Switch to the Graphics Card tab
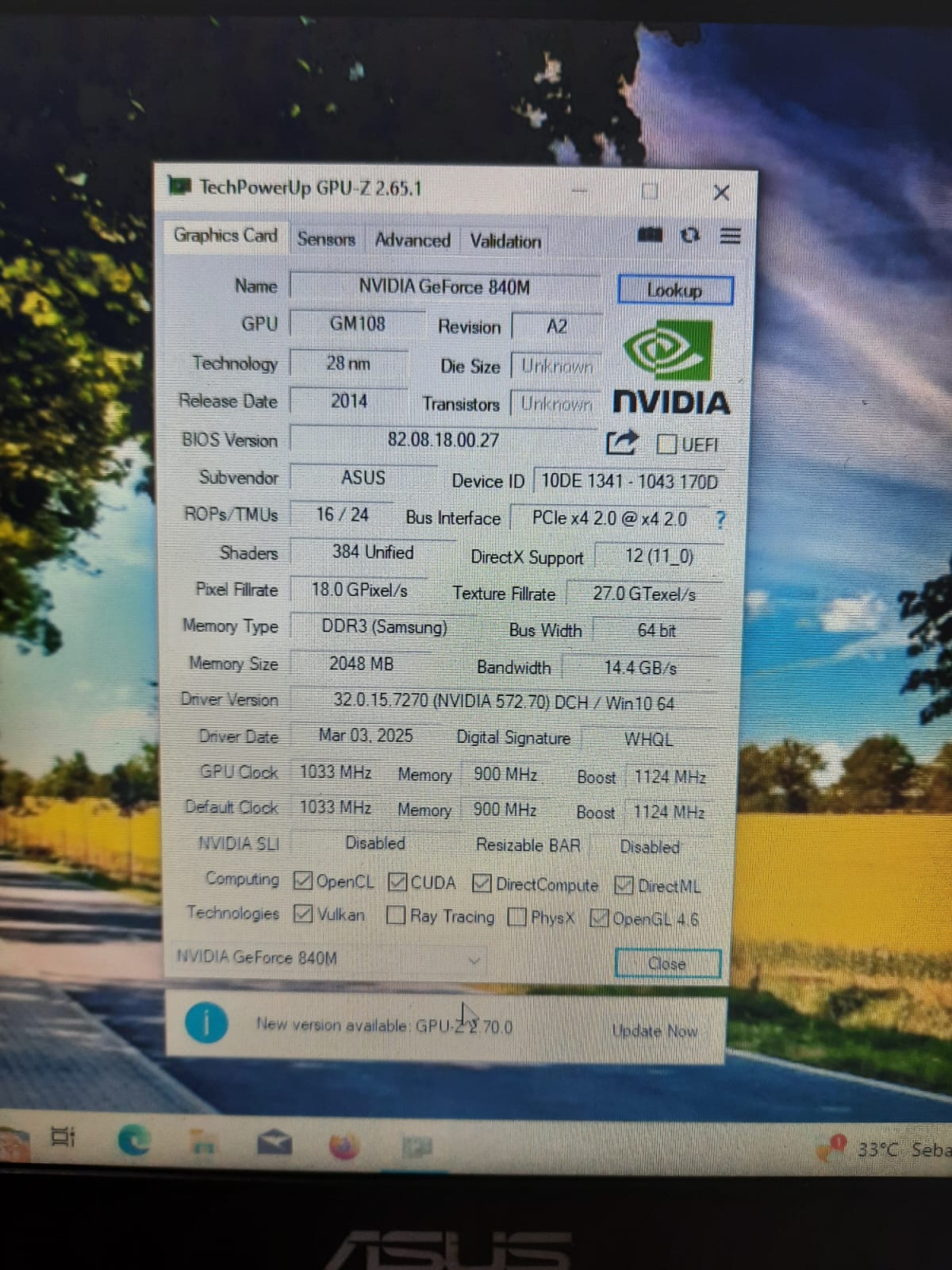The image size is (952, 1270). pyautogui.click(x=225, y=236)
